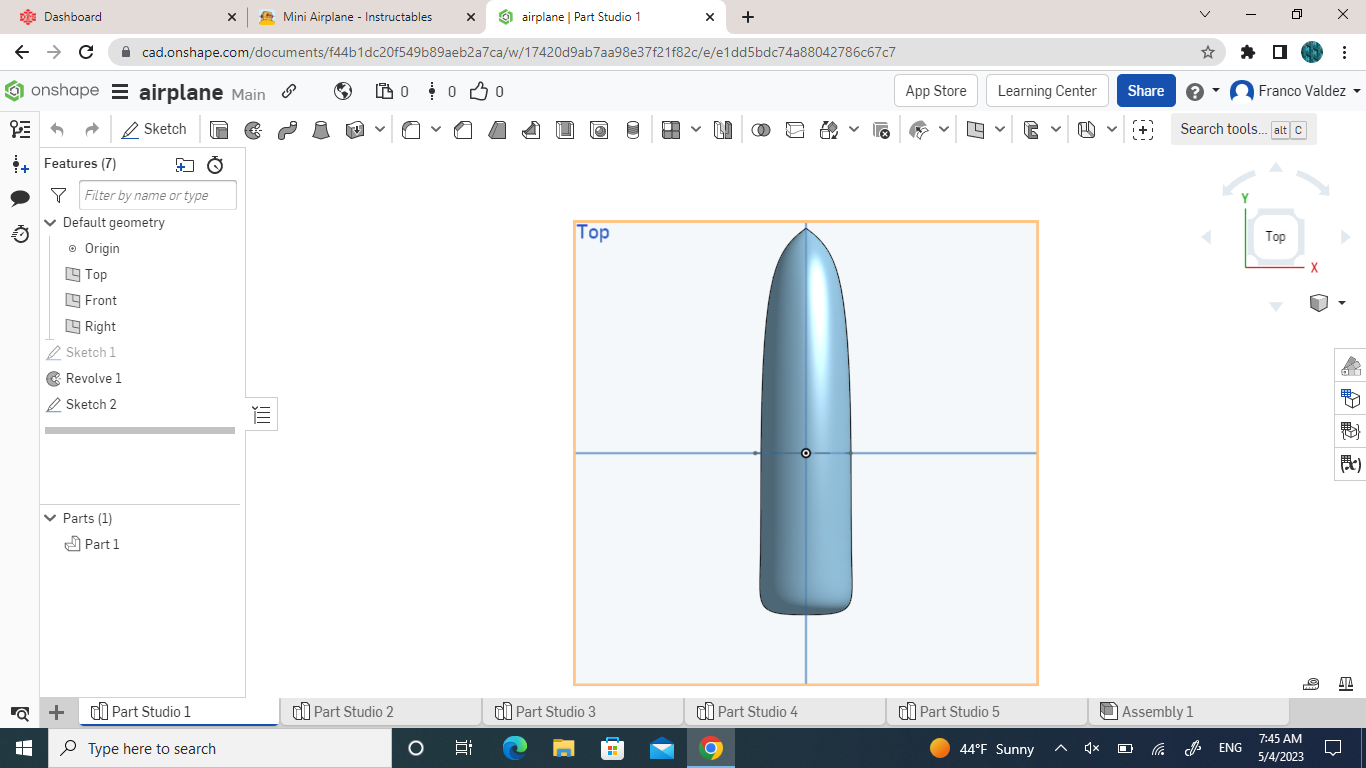Open Chrome from the Windows taskbar
The height and width of the screenshot is (768, 1366).
pos(710,748)
